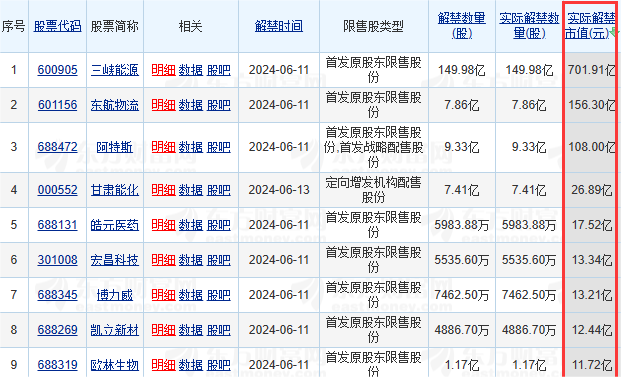Open stock code 688319 link

(57, 365)
